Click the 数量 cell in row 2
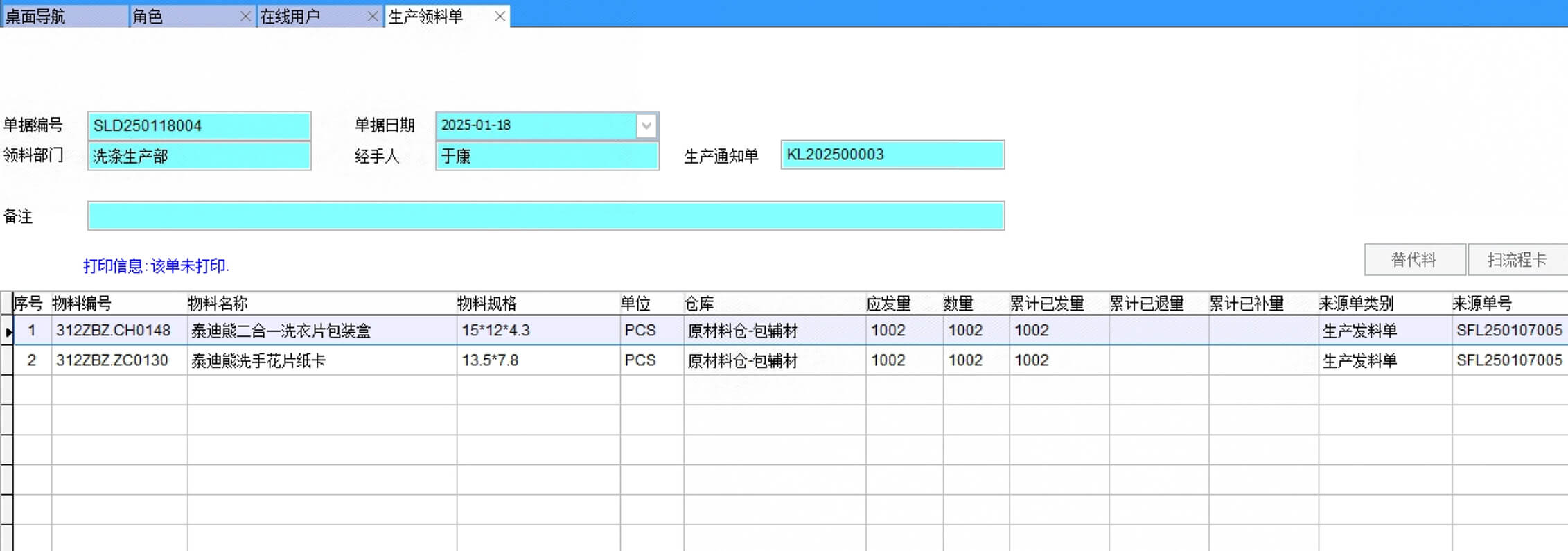 click(974, 360)
